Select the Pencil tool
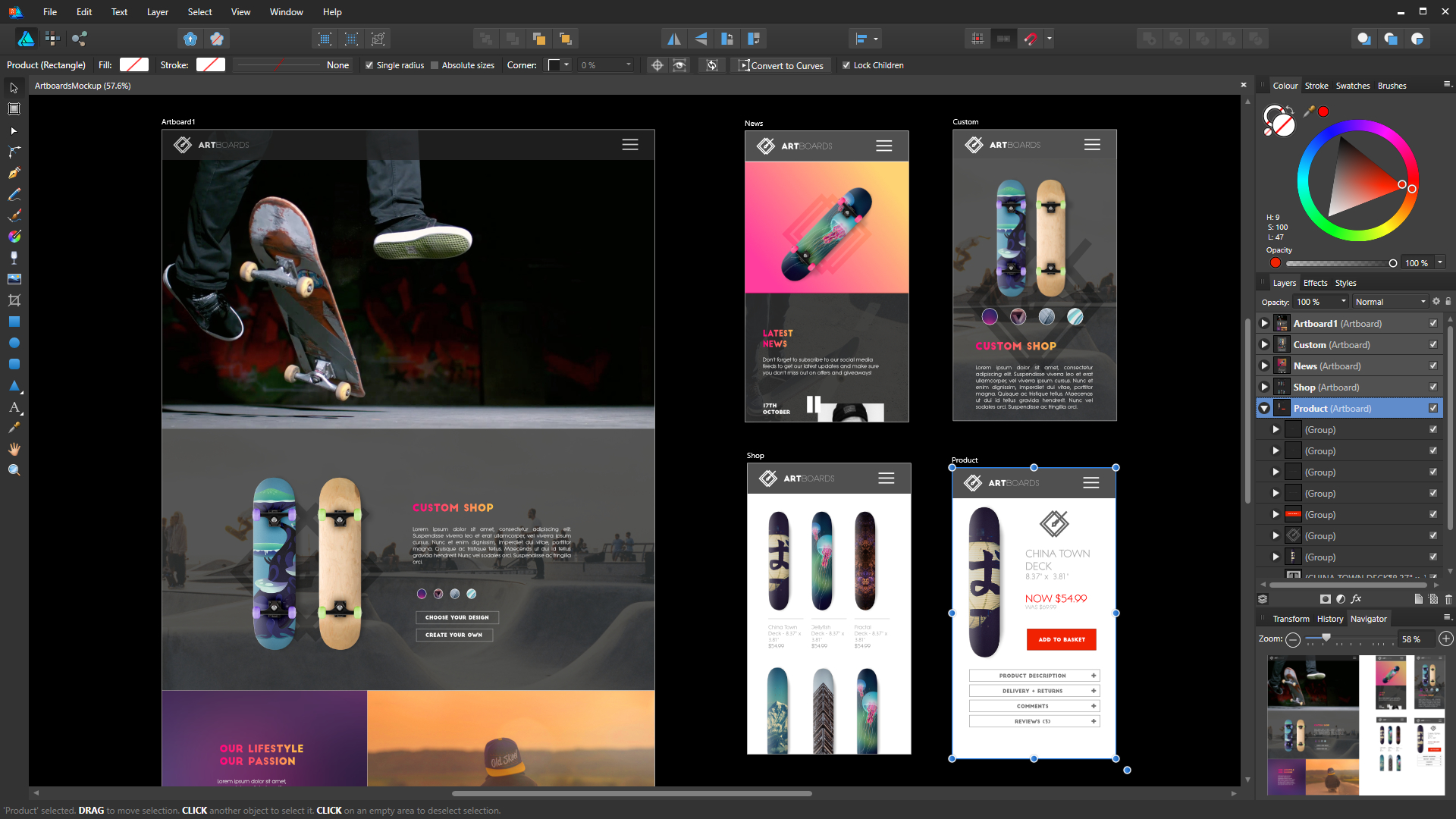The height and width of the screenshot is (819, 1456). coord(14,194)
